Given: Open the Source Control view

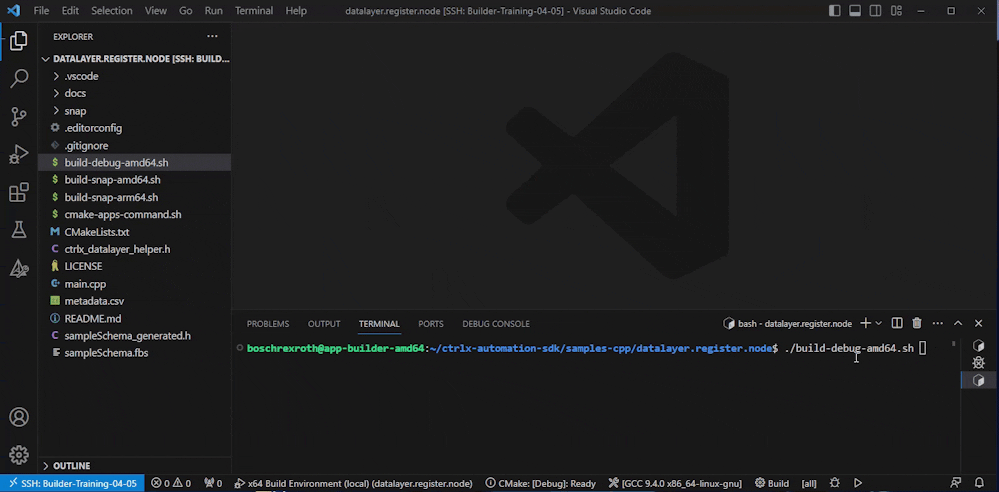Looking at the screenshot, I should click(18, 117).
